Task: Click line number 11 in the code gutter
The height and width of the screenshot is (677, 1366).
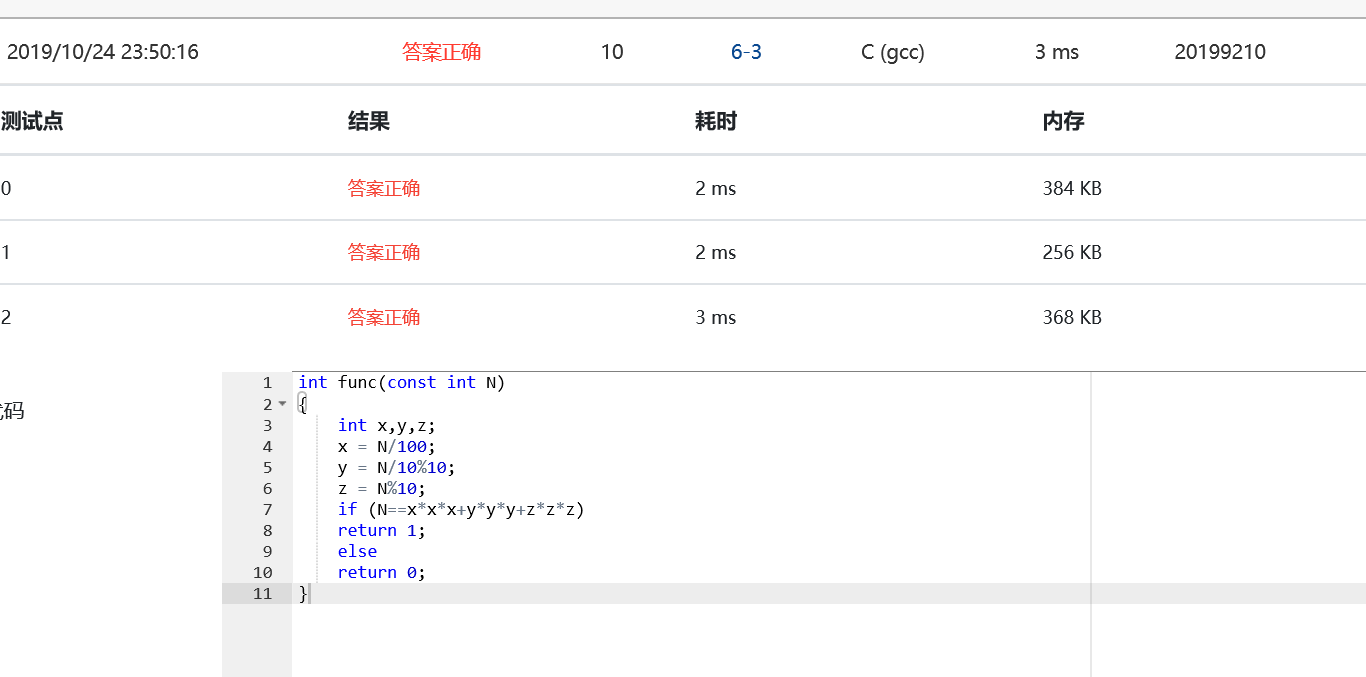Action: pyautogui.click(x=262, y=593)
